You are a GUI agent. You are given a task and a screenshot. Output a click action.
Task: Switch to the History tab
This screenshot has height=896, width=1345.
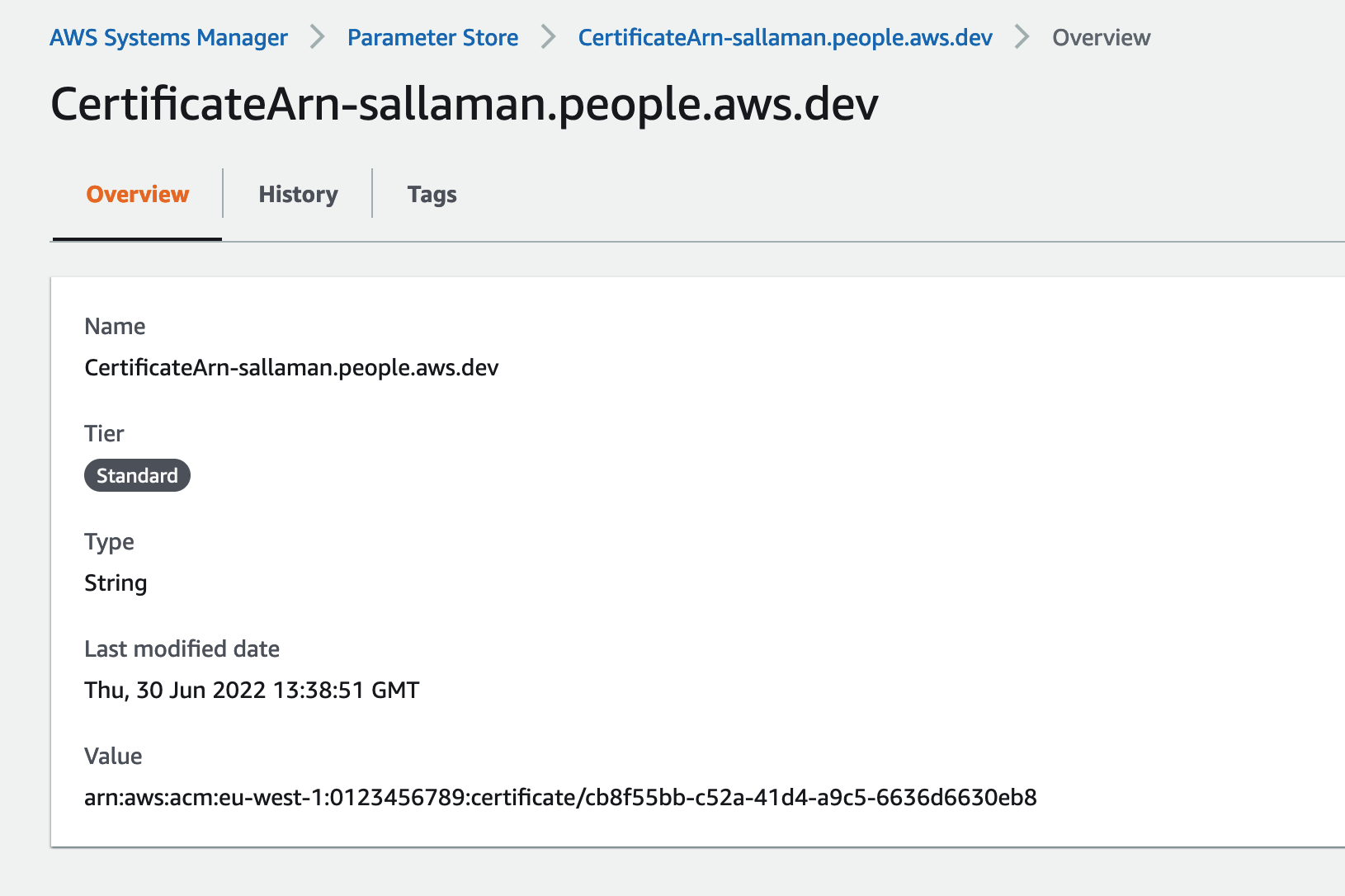point(298,195)
